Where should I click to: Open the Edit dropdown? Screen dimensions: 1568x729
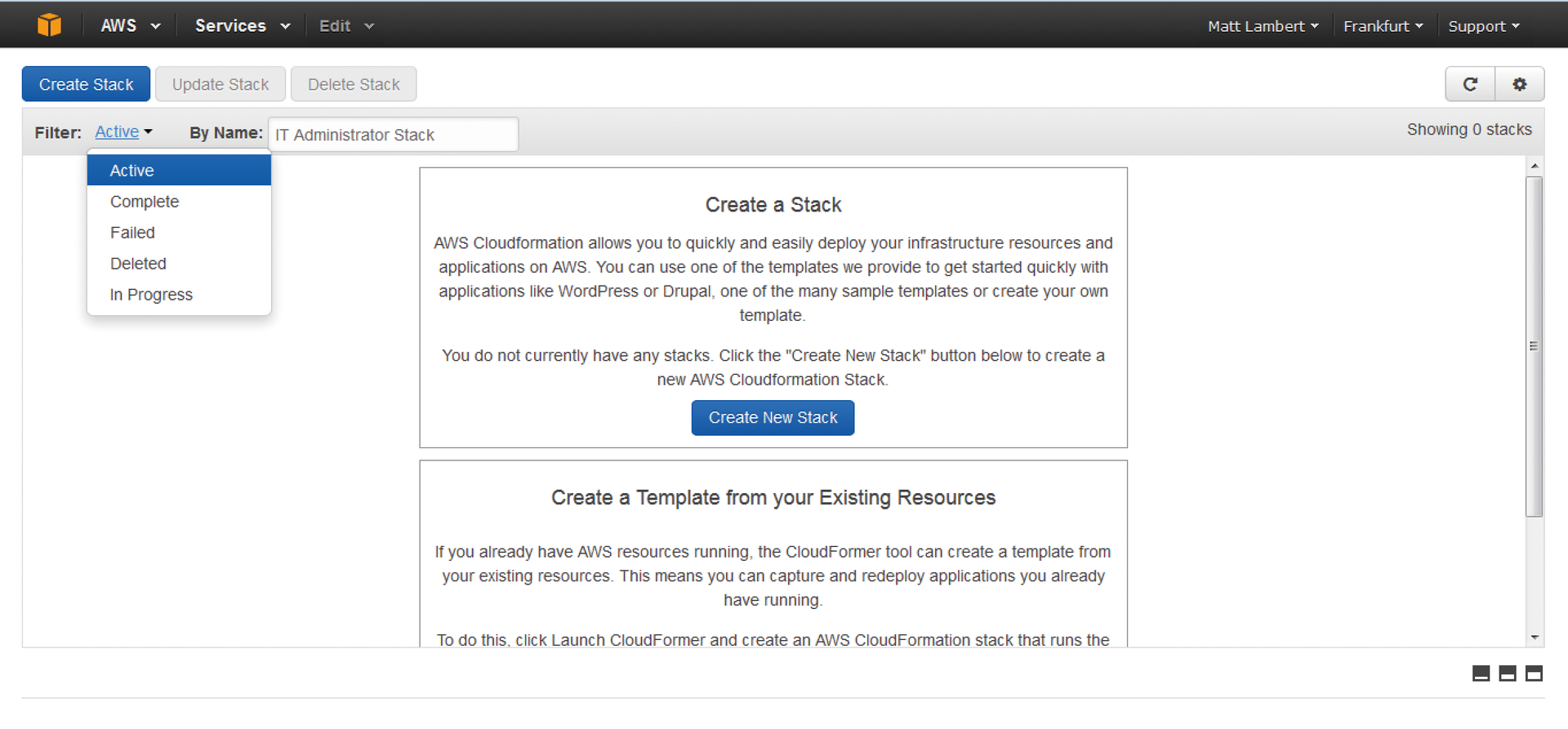(346, 25)
